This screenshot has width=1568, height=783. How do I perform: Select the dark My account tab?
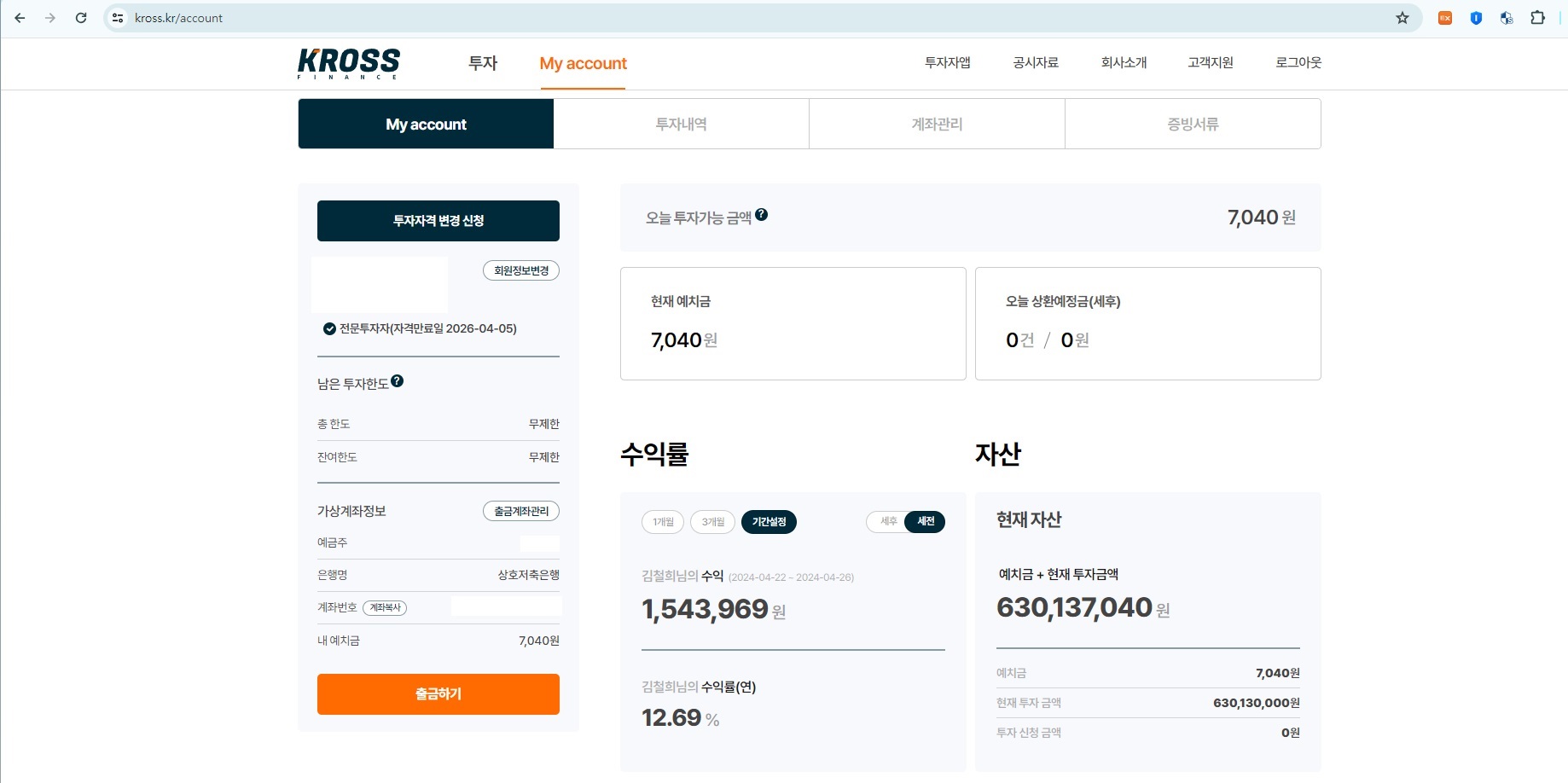426,124
